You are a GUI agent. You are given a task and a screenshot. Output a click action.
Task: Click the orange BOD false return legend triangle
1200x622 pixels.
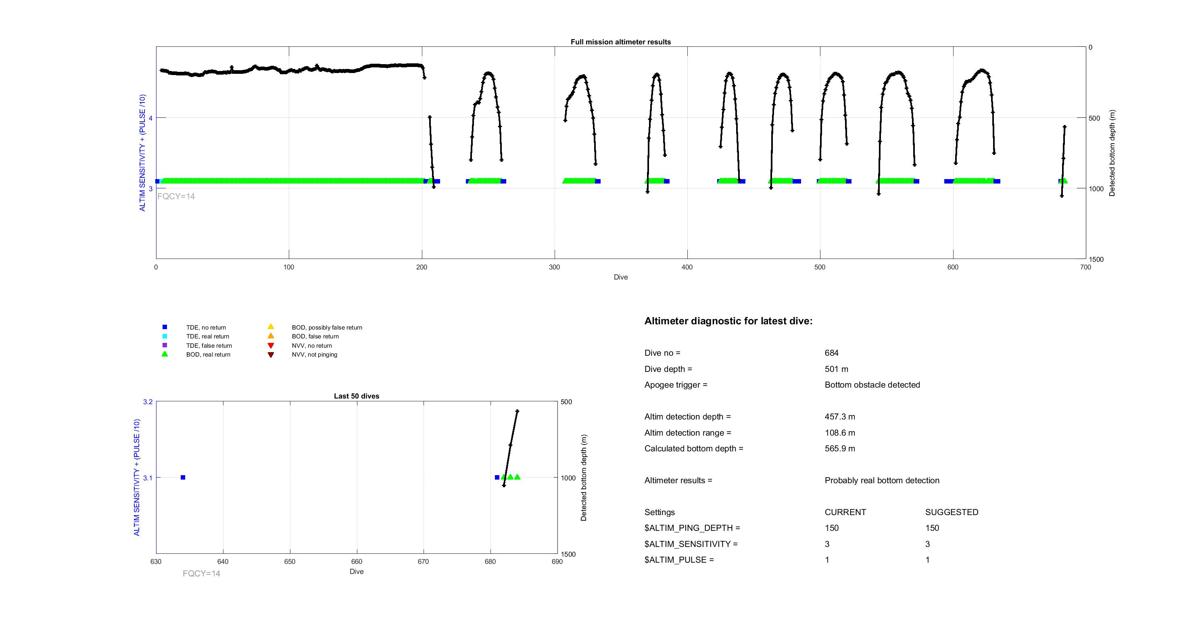pos(270,336)
